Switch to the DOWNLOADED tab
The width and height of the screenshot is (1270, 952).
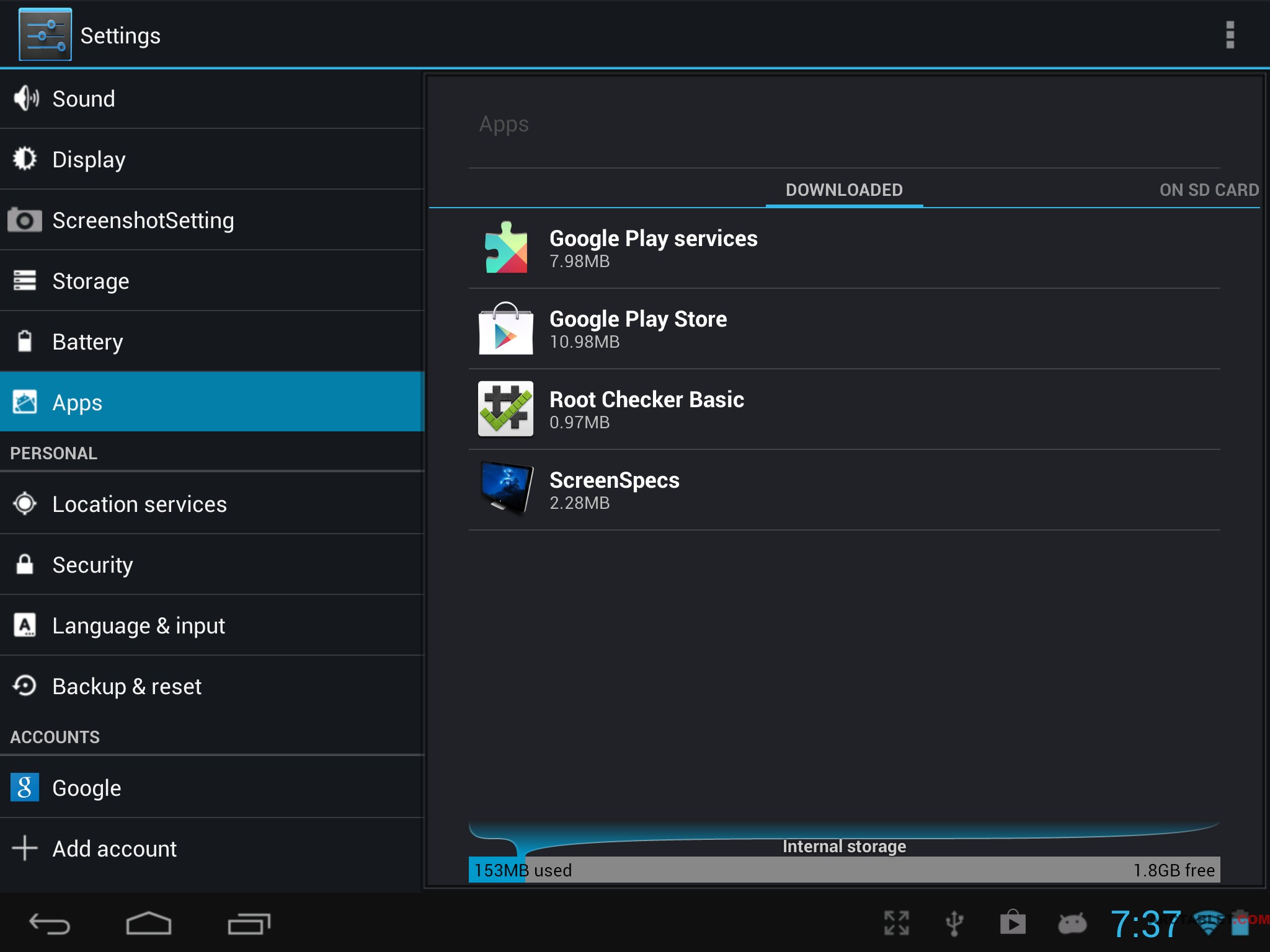click(844, 190)
